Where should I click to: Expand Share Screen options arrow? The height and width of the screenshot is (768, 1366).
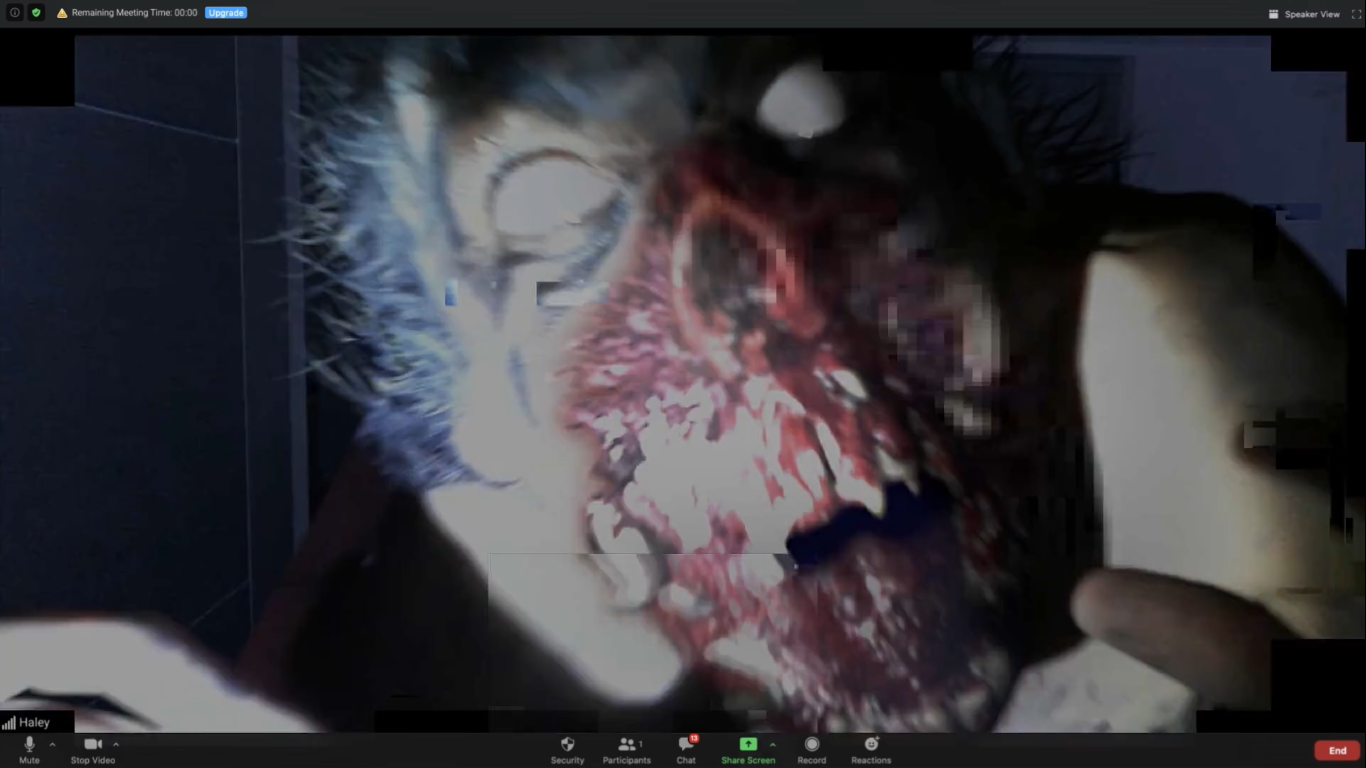[772, 744]
